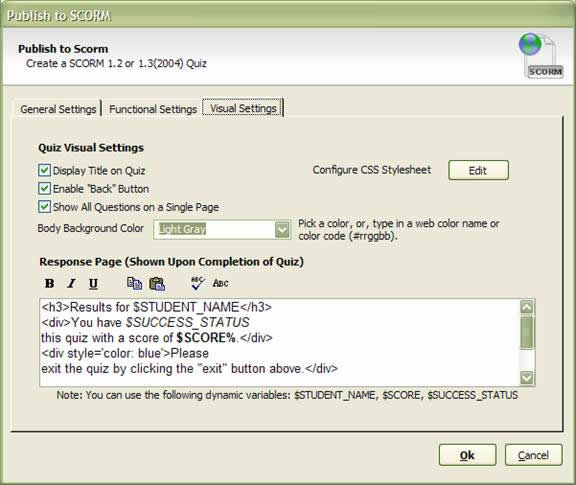
Task: Confirm the dialog with Ok
Action: [467, 455]
